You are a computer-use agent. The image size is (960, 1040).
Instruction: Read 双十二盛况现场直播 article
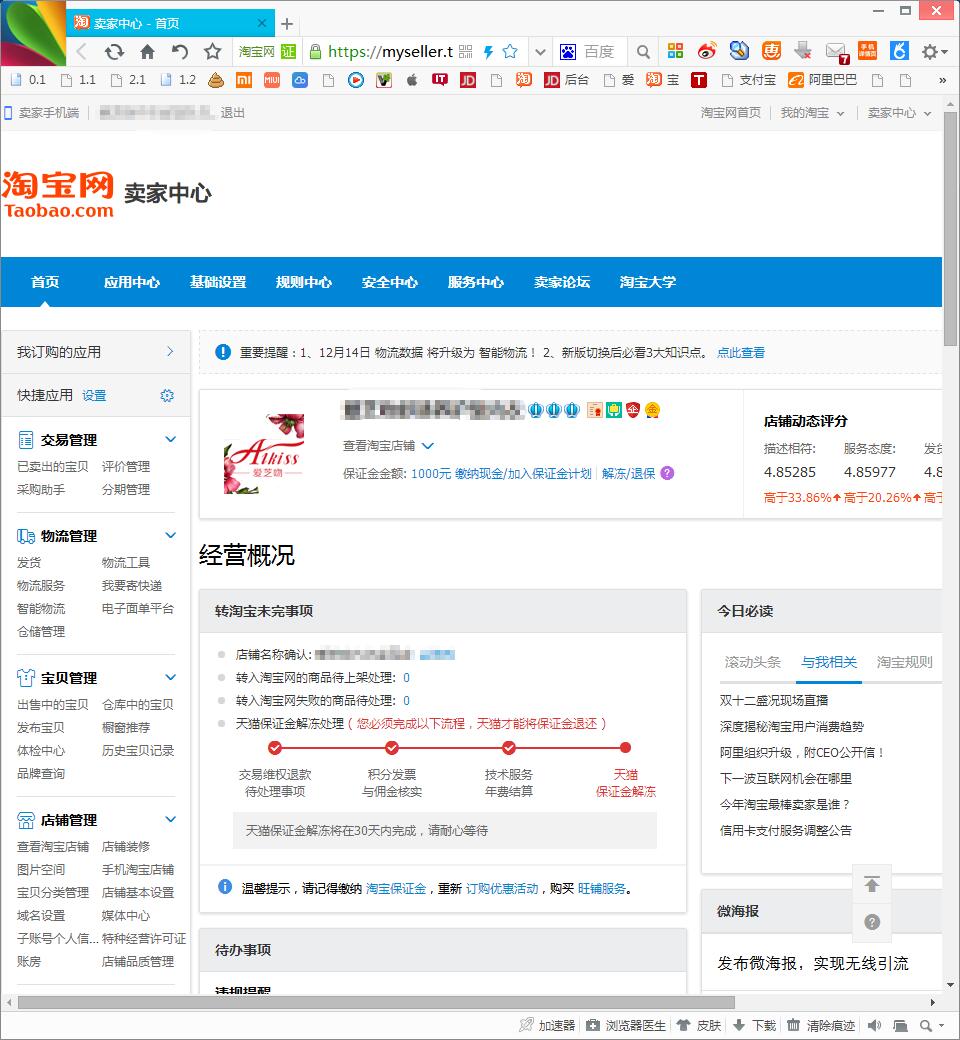pos(774,700)
